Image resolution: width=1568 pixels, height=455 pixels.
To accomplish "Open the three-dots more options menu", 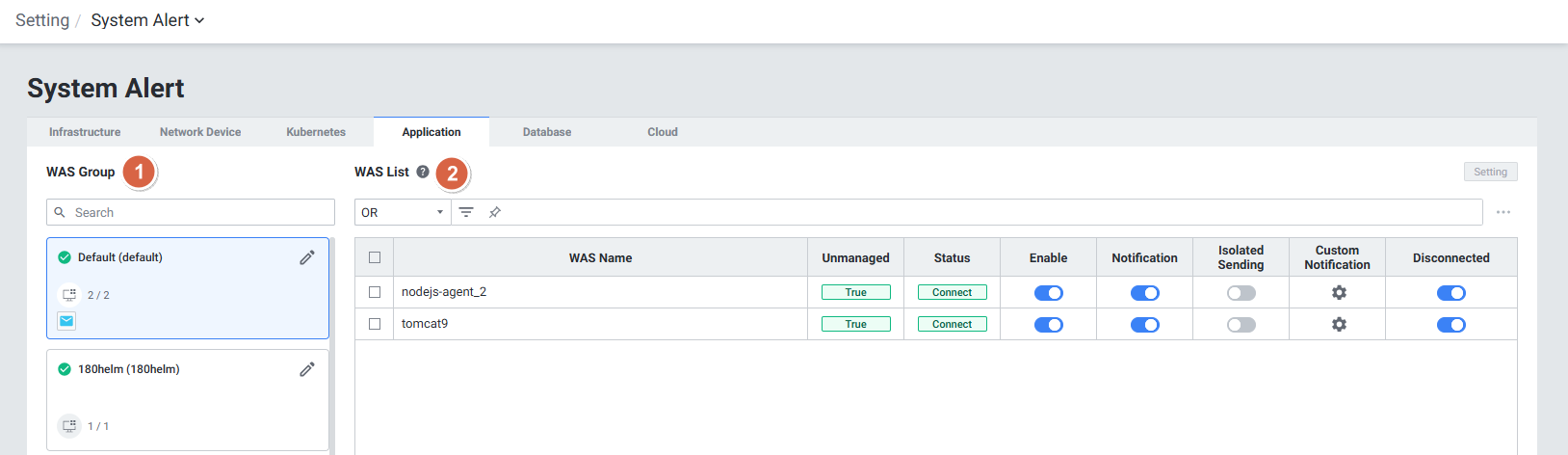I will point(1503,212).
